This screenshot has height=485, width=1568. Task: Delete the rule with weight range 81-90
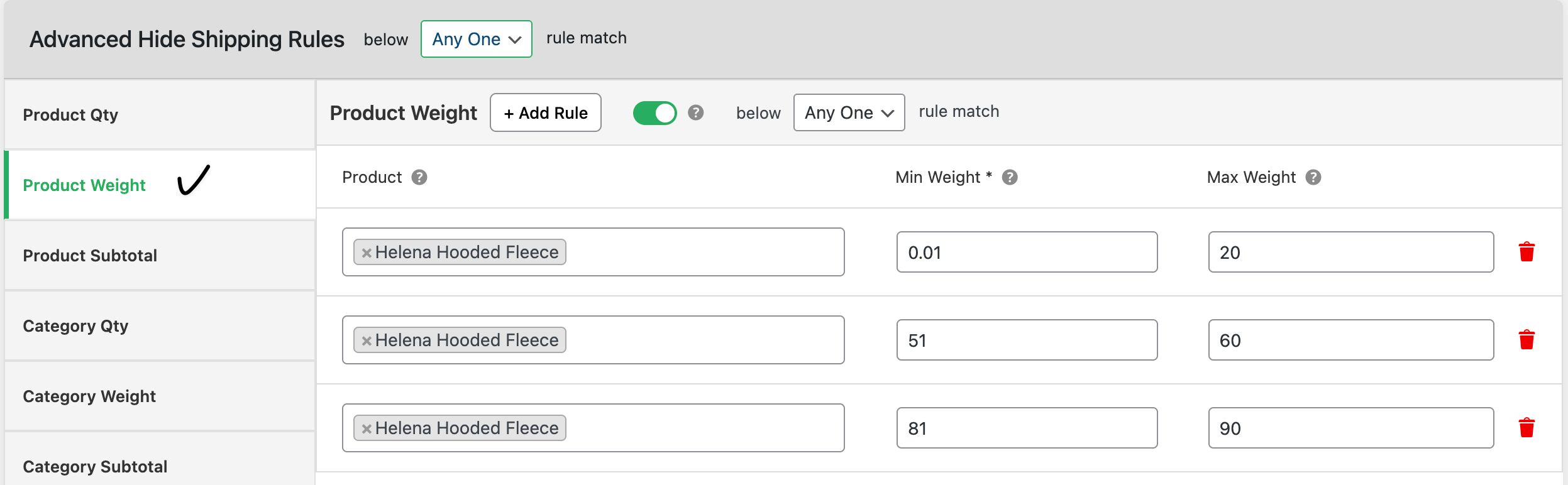click(1528, 428)
